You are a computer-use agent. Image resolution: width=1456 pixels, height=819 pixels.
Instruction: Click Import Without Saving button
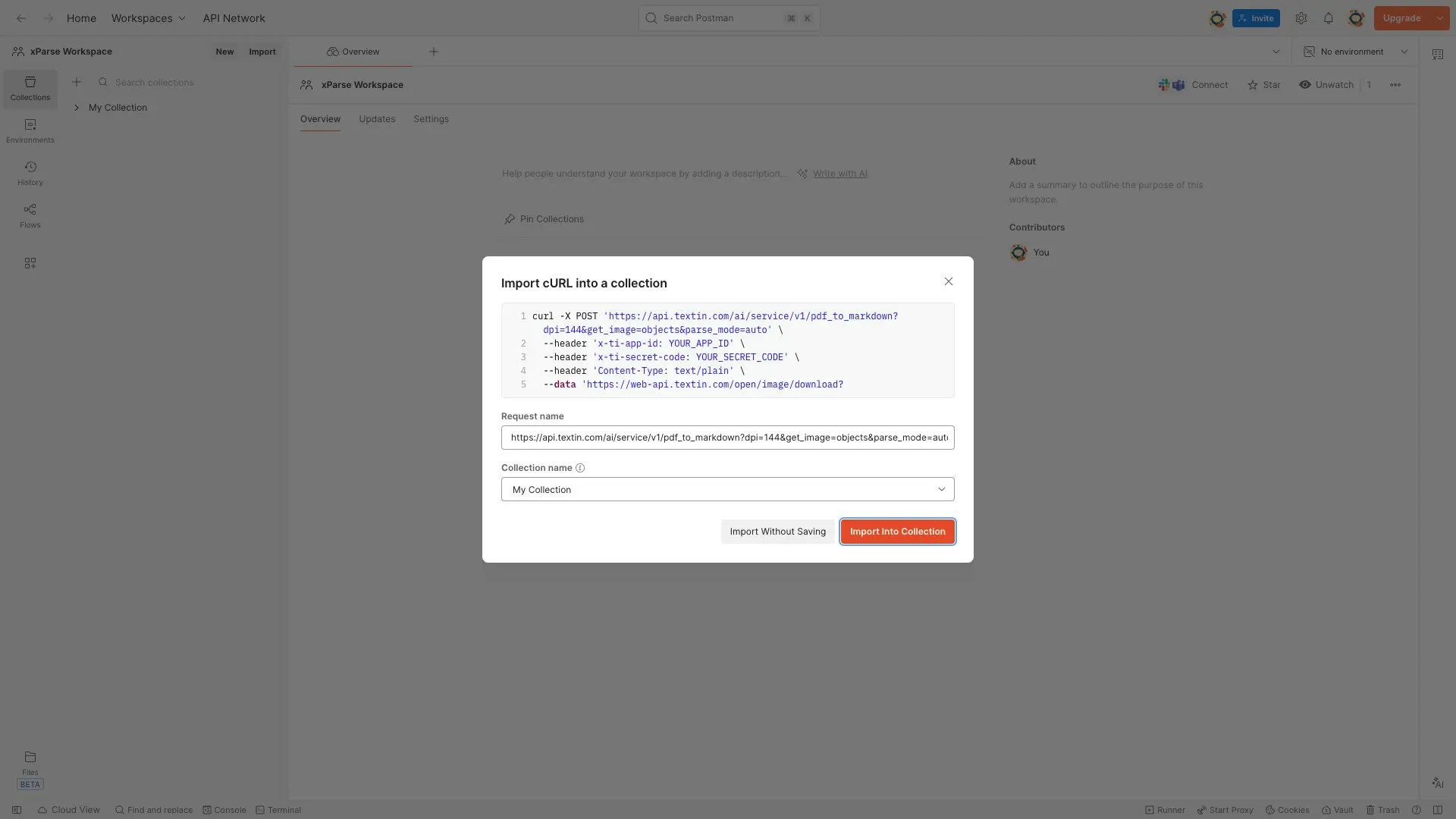coord(777,532)
